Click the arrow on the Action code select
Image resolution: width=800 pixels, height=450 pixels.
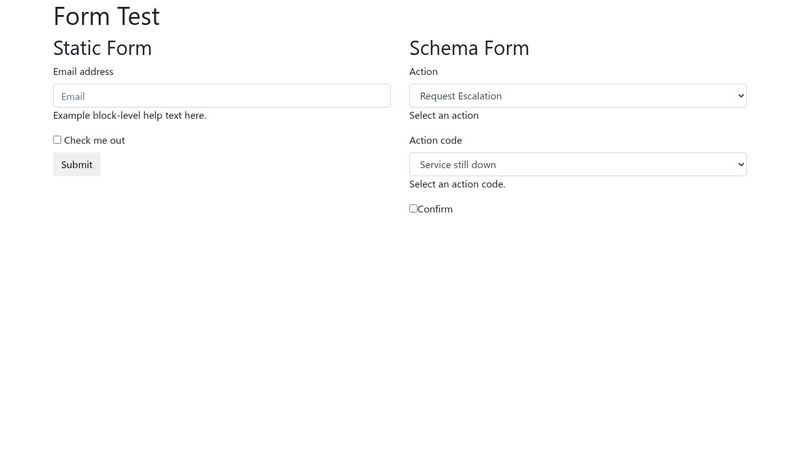click(x=740, y=165)
